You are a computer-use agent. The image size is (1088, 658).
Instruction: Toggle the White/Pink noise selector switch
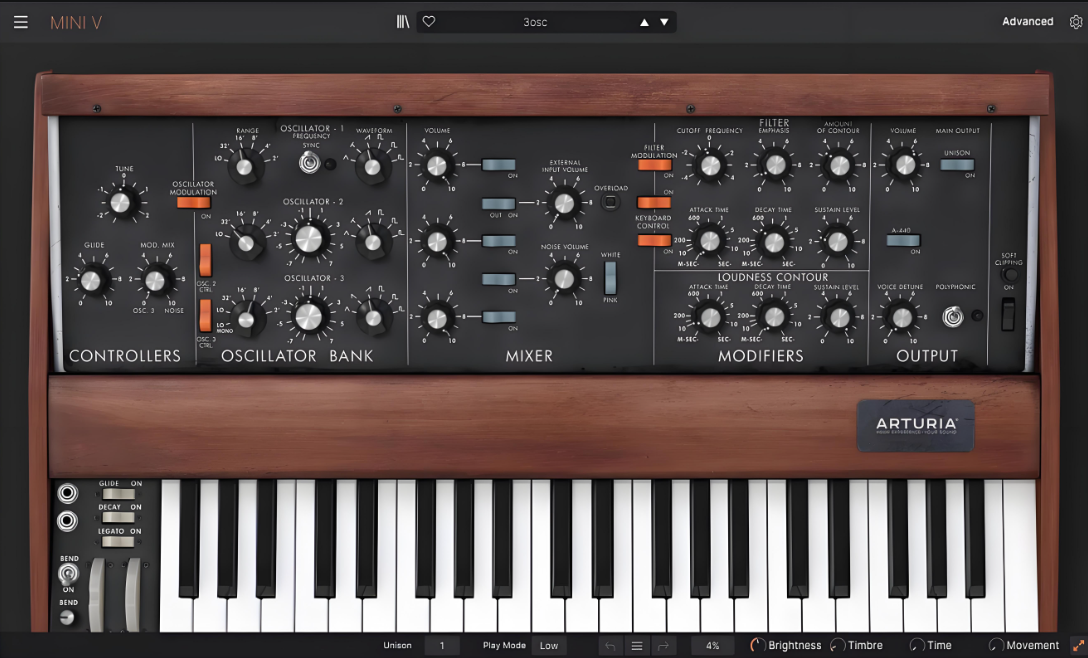coord(611,278)
